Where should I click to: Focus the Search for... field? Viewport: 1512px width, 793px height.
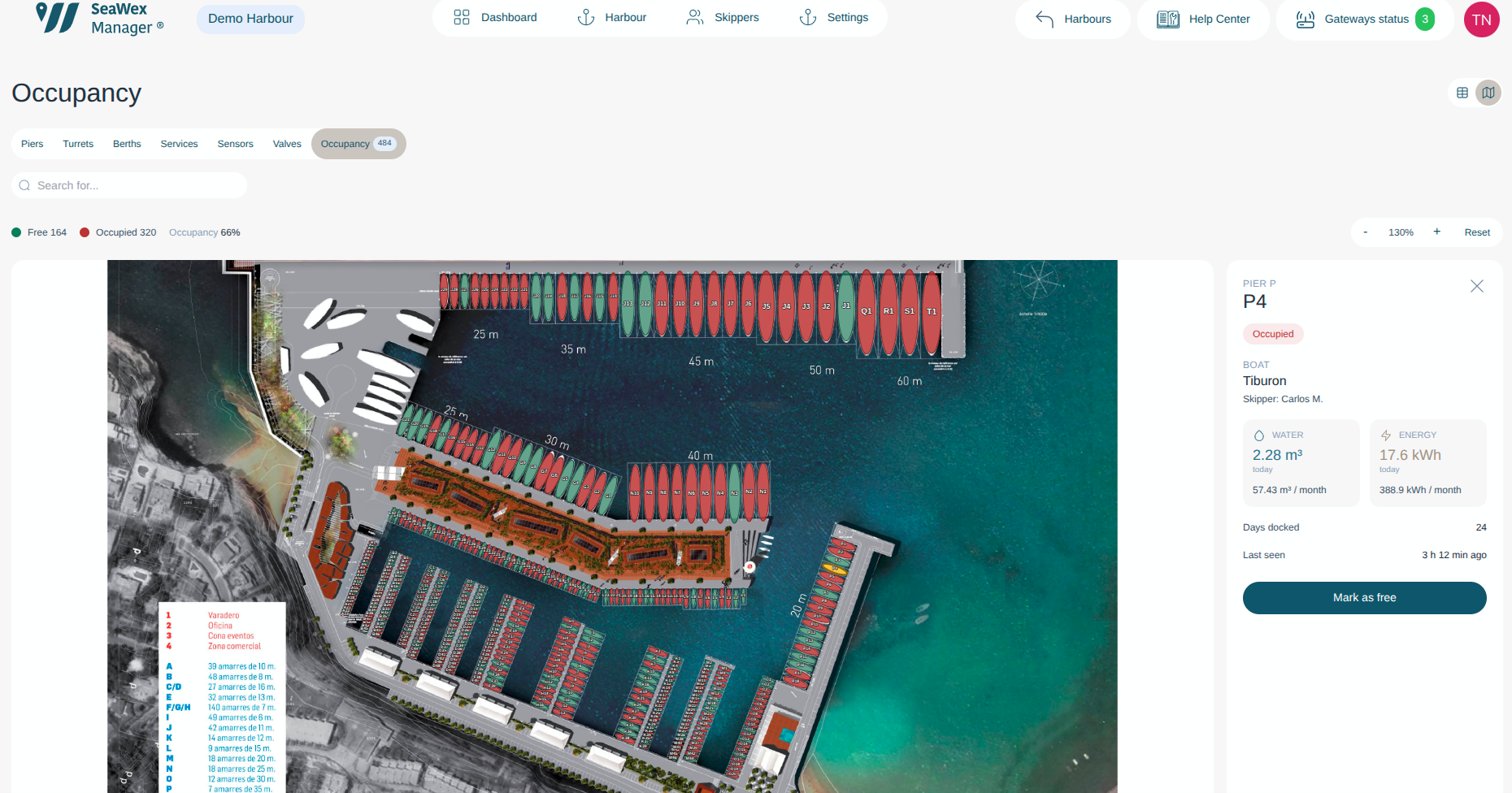(129, 185)
